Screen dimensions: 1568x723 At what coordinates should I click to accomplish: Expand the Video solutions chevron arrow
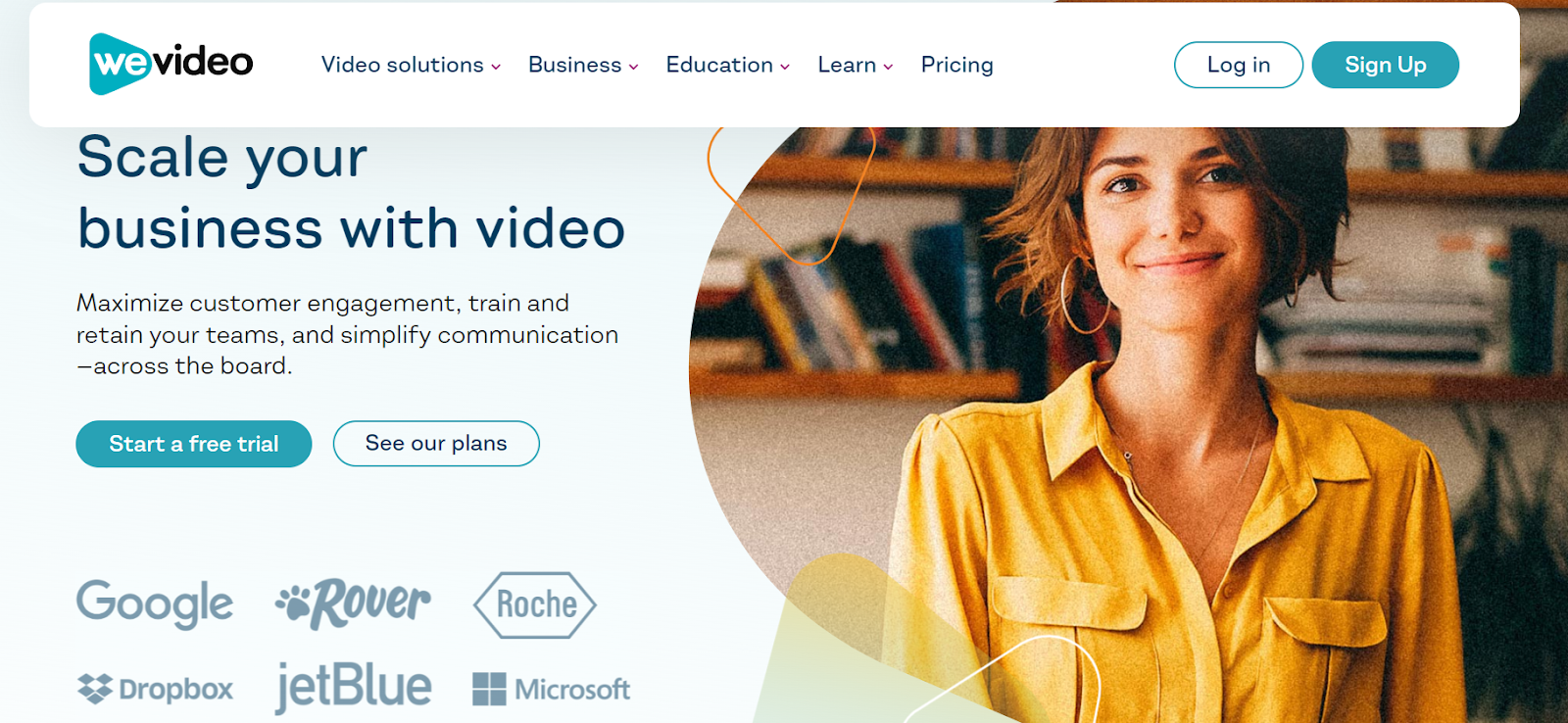click(x=496, y=67)
